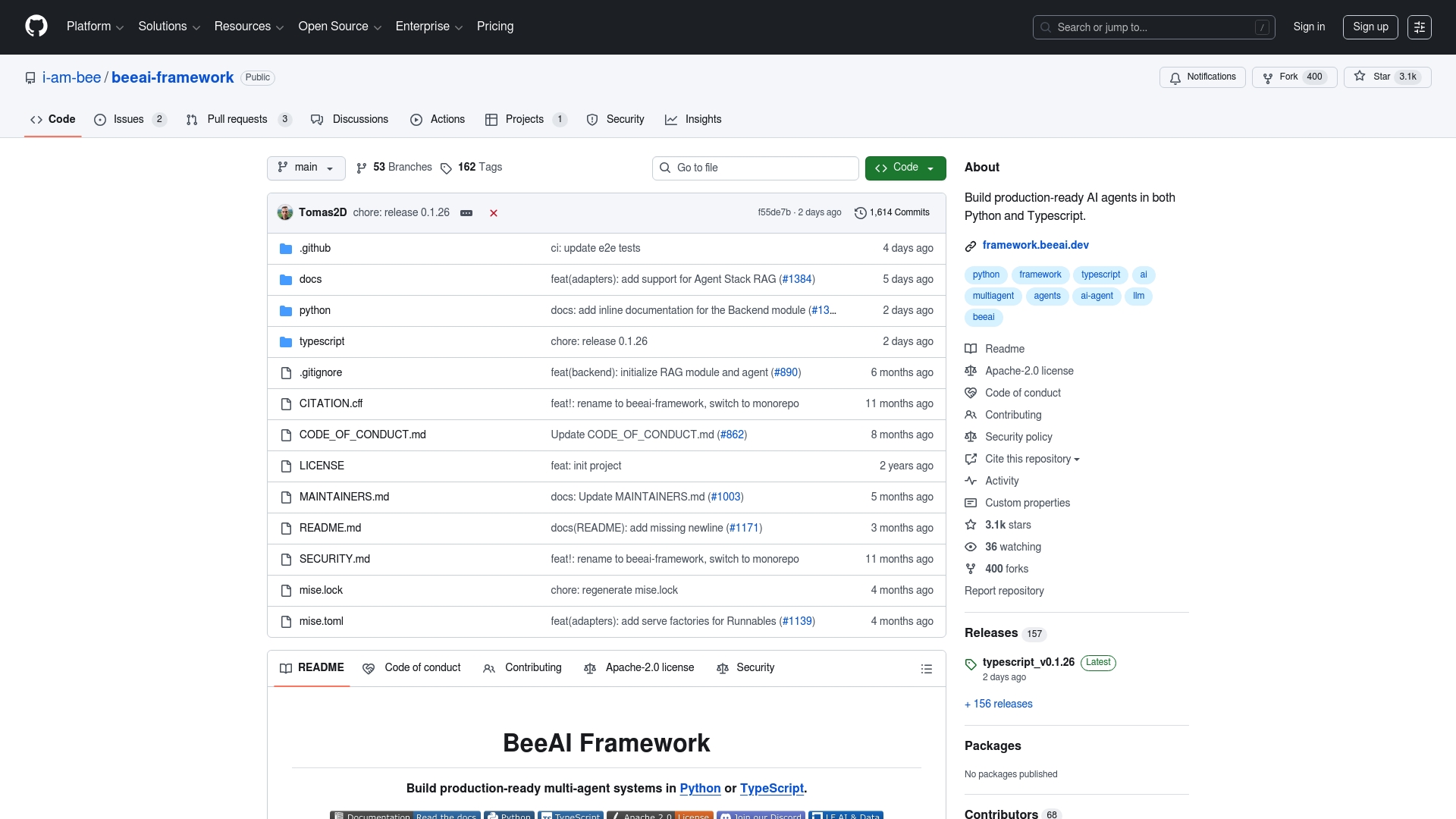
Task: Open the command palette icon in header
Action: point(1419,27)
